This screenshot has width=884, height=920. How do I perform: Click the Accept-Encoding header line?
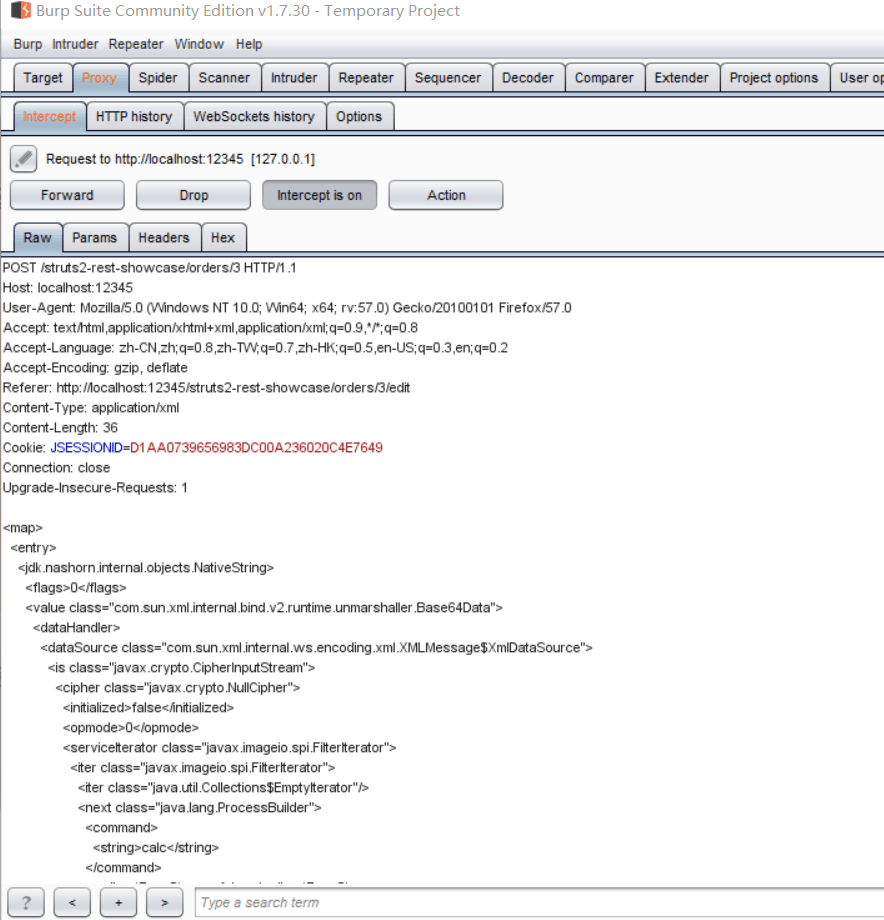tap(96, 368)
